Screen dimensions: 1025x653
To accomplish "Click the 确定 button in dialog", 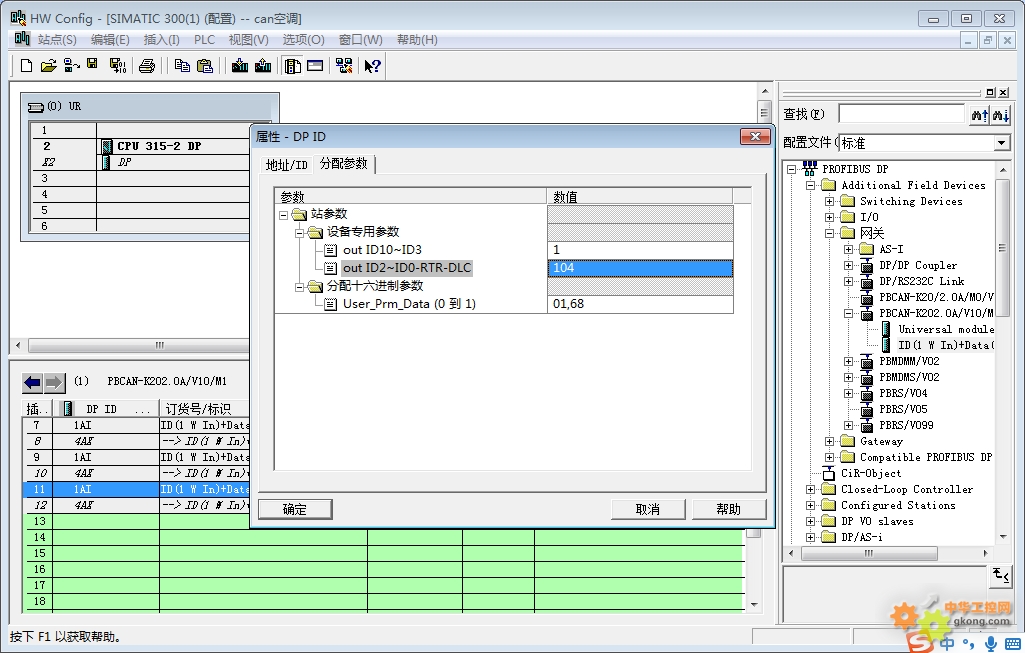I will (x=295, y=509).
